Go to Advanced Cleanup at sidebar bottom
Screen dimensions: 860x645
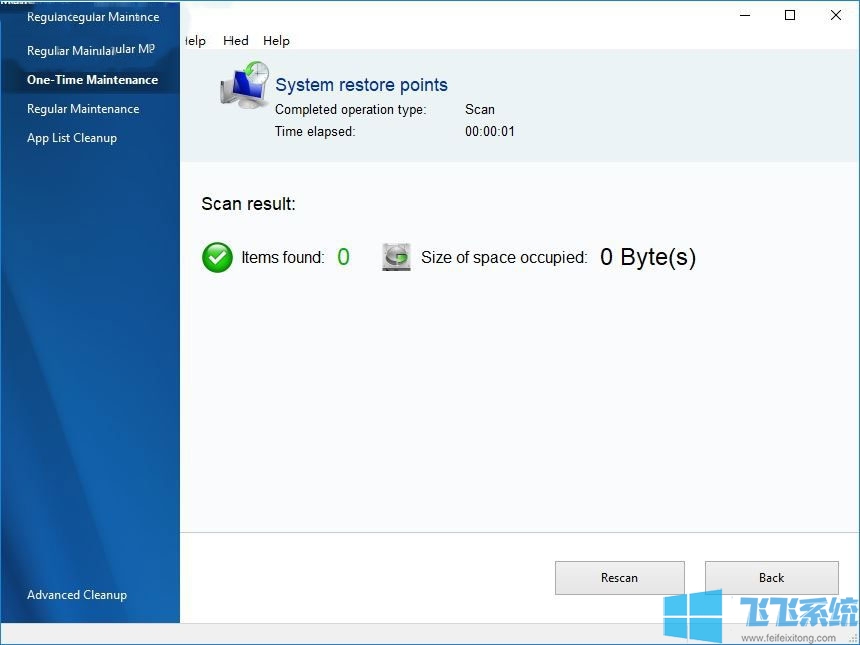coord(77,595)
